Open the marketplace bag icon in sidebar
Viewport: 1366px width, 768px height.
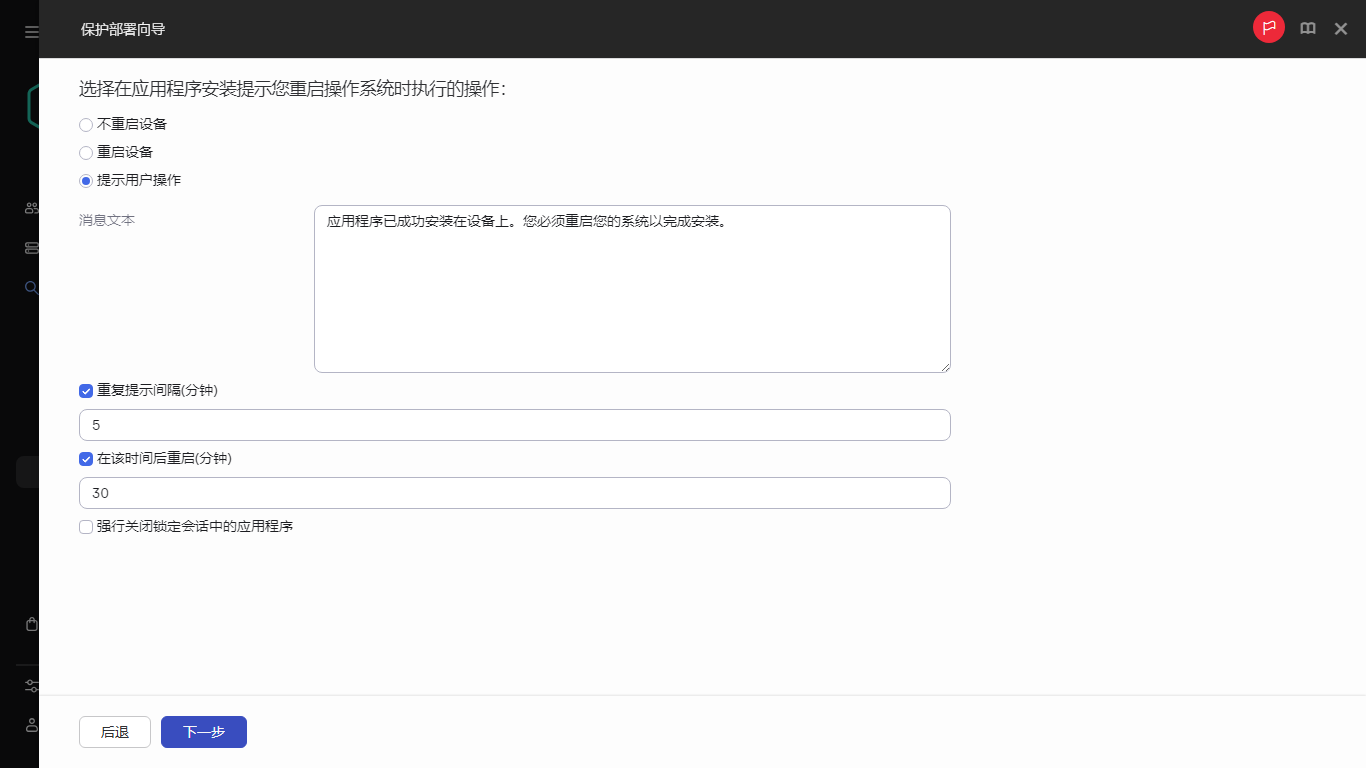31,623
